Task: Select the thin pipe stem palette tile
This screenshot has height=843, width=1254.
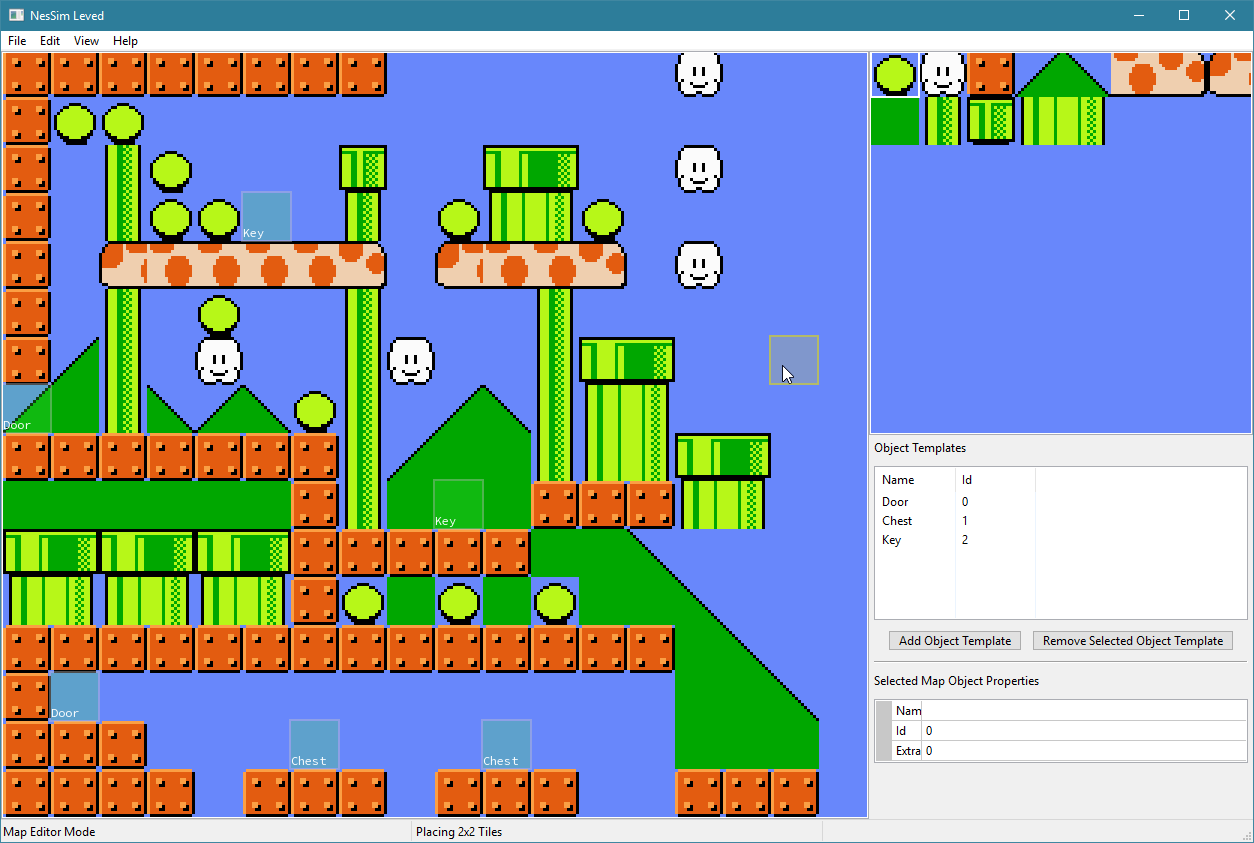Action: [943, 121]
